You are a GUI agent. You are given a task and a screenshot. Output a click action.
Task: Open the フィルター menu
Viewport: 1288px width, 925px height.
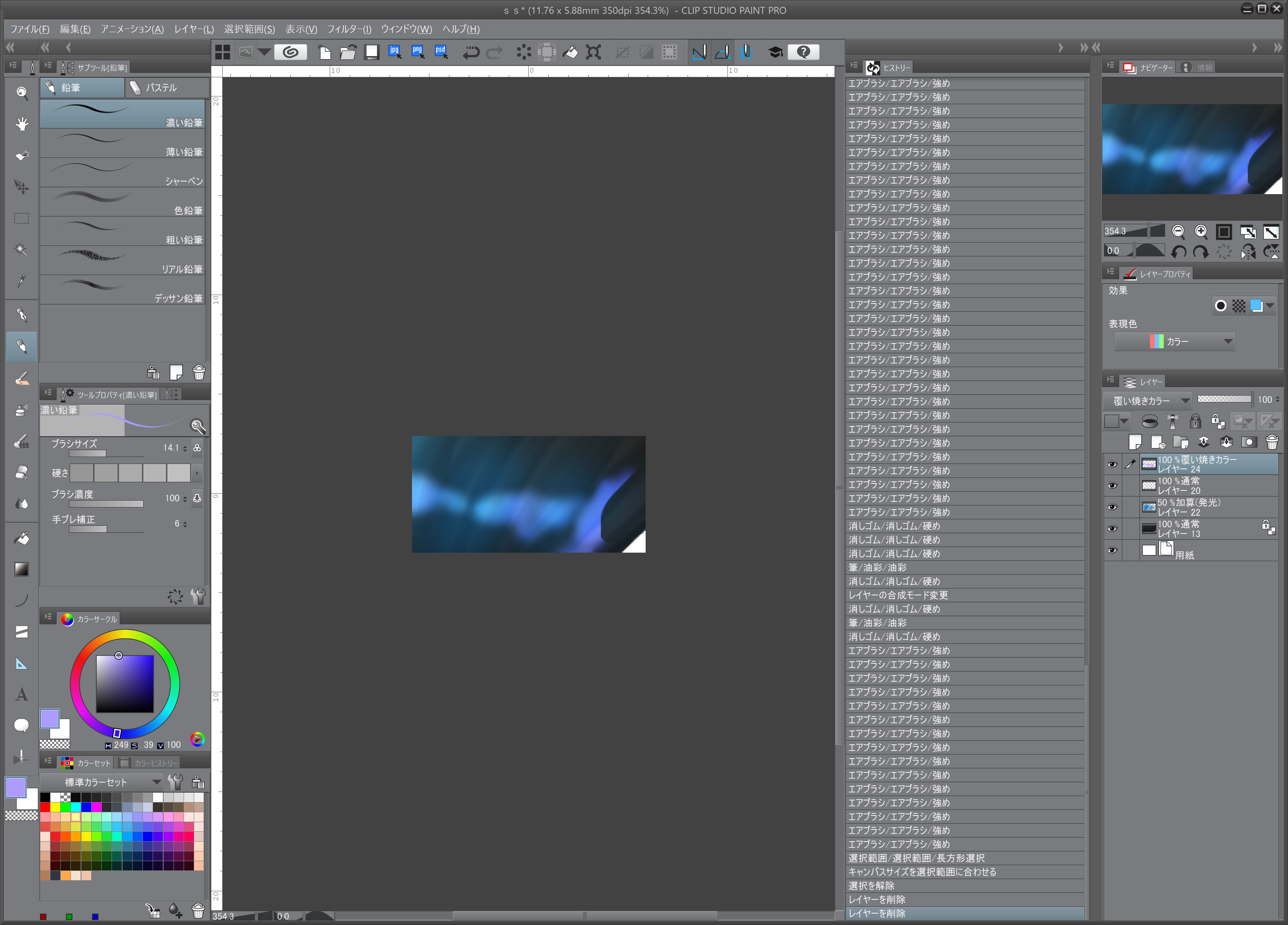[x=349, y=29]
